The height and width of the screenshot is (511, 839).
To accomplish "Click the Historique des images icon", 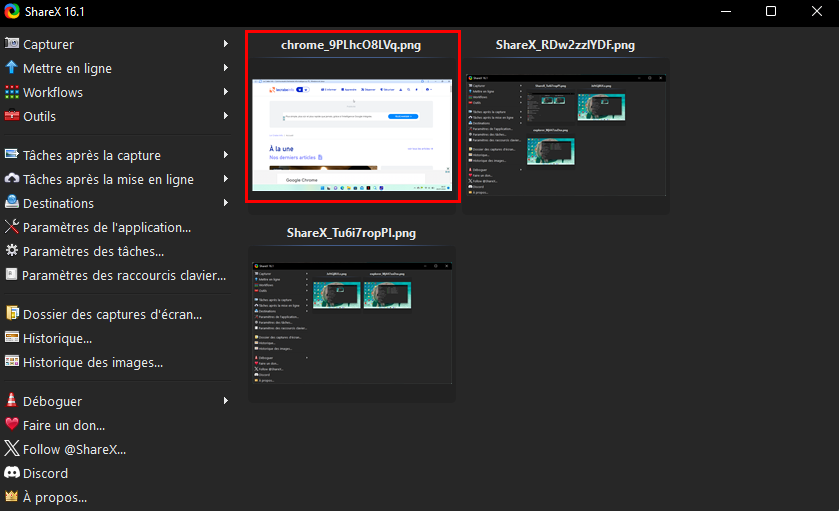I will pyautogui.click(x=12, y=361).
